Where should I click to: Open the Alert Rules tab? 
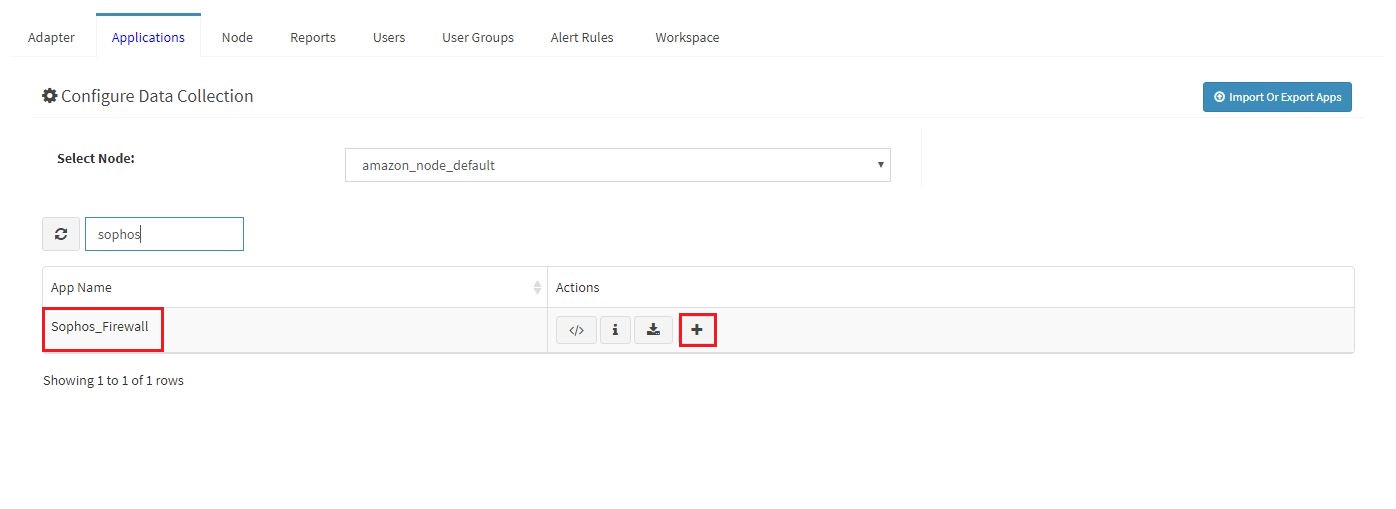pyautogui.click(x=582, y=37)
